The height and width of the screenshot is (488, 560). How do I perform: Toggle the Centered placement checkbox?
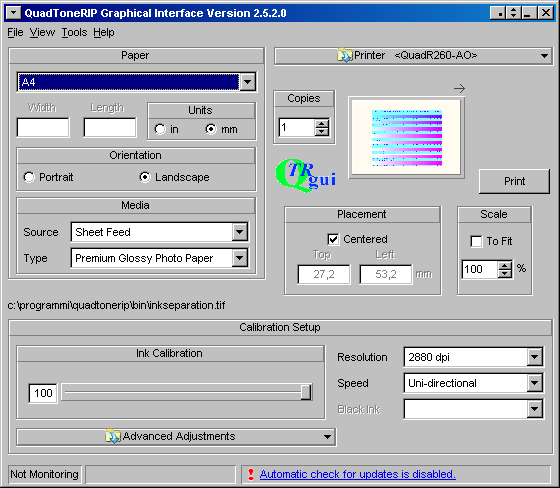click(x=333, y=239)
